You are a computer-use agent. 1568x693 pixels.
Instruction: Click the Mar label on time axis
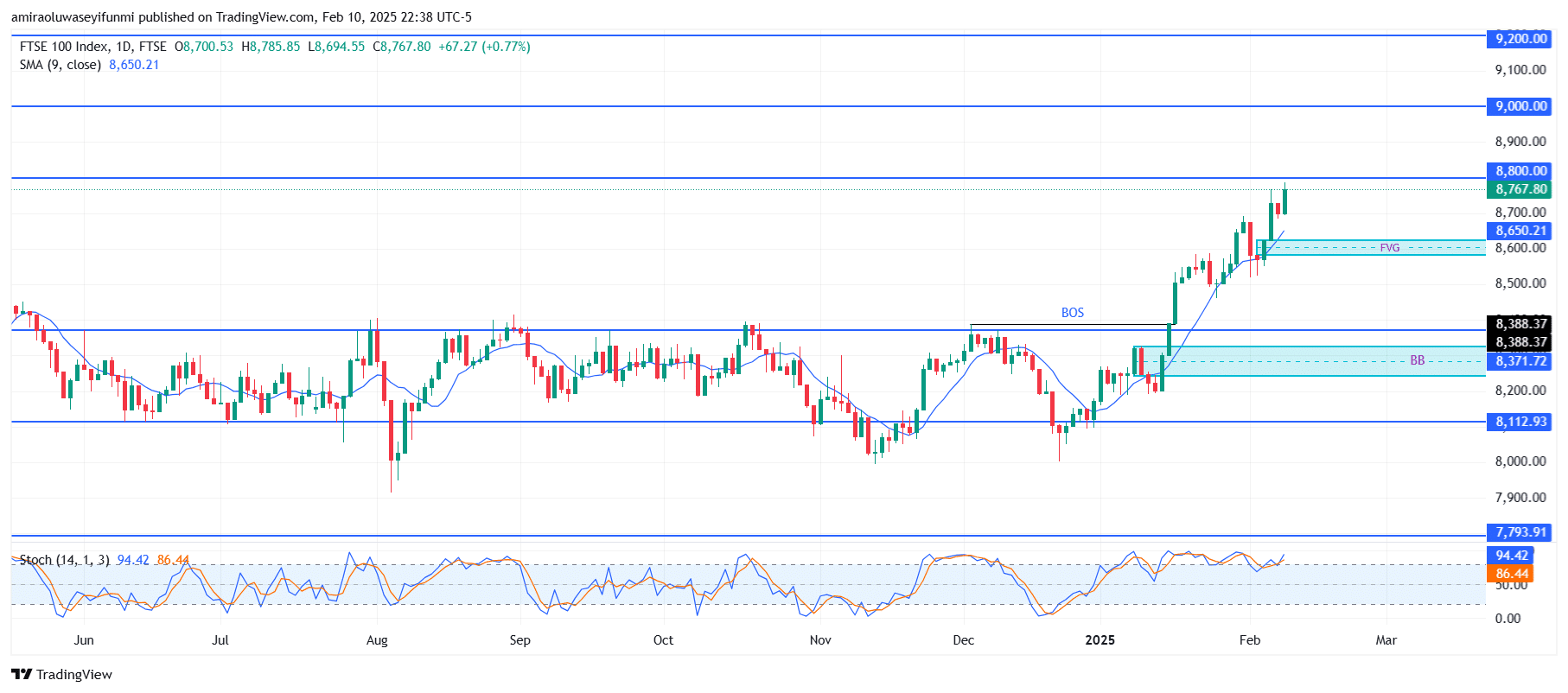[x=1386, y=640]
